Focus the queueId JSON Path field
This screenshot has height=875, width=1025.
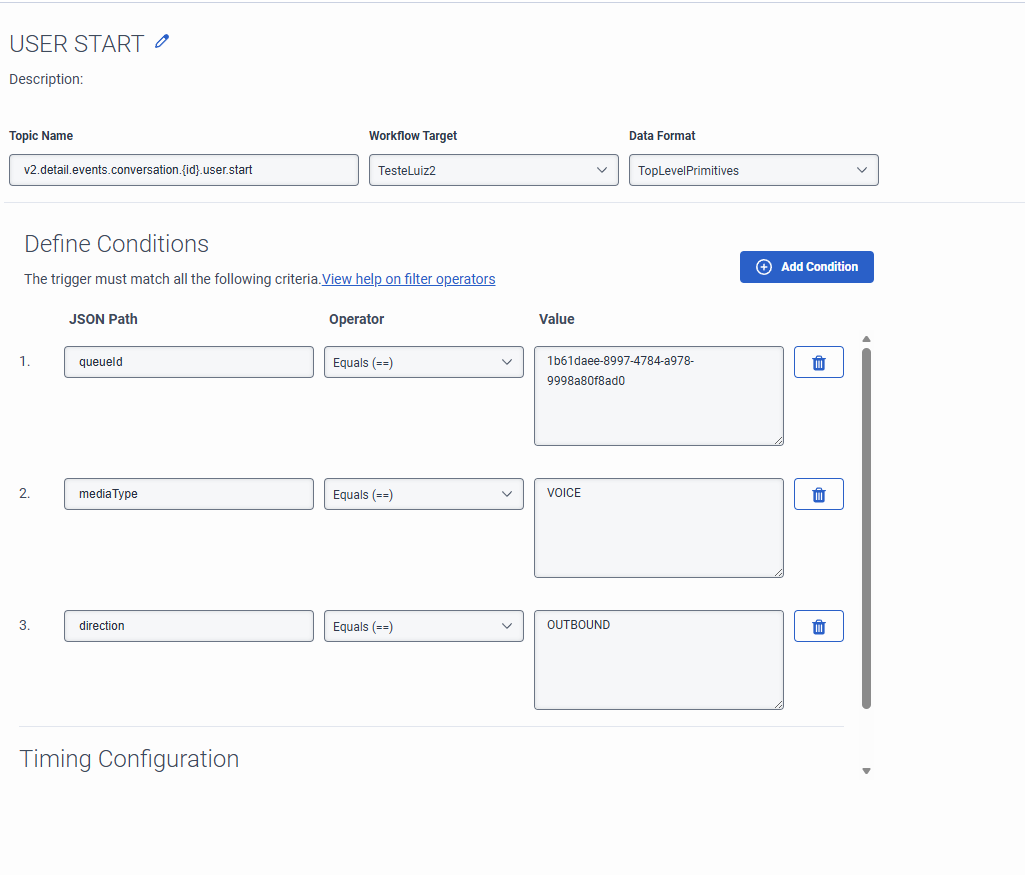pos(188,362)
